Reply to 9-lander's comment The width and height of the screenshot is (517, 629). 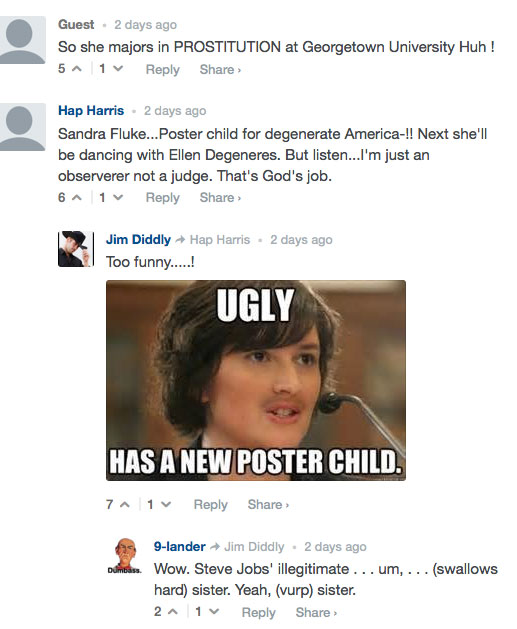pyautogui.click(x=259, y=612)
